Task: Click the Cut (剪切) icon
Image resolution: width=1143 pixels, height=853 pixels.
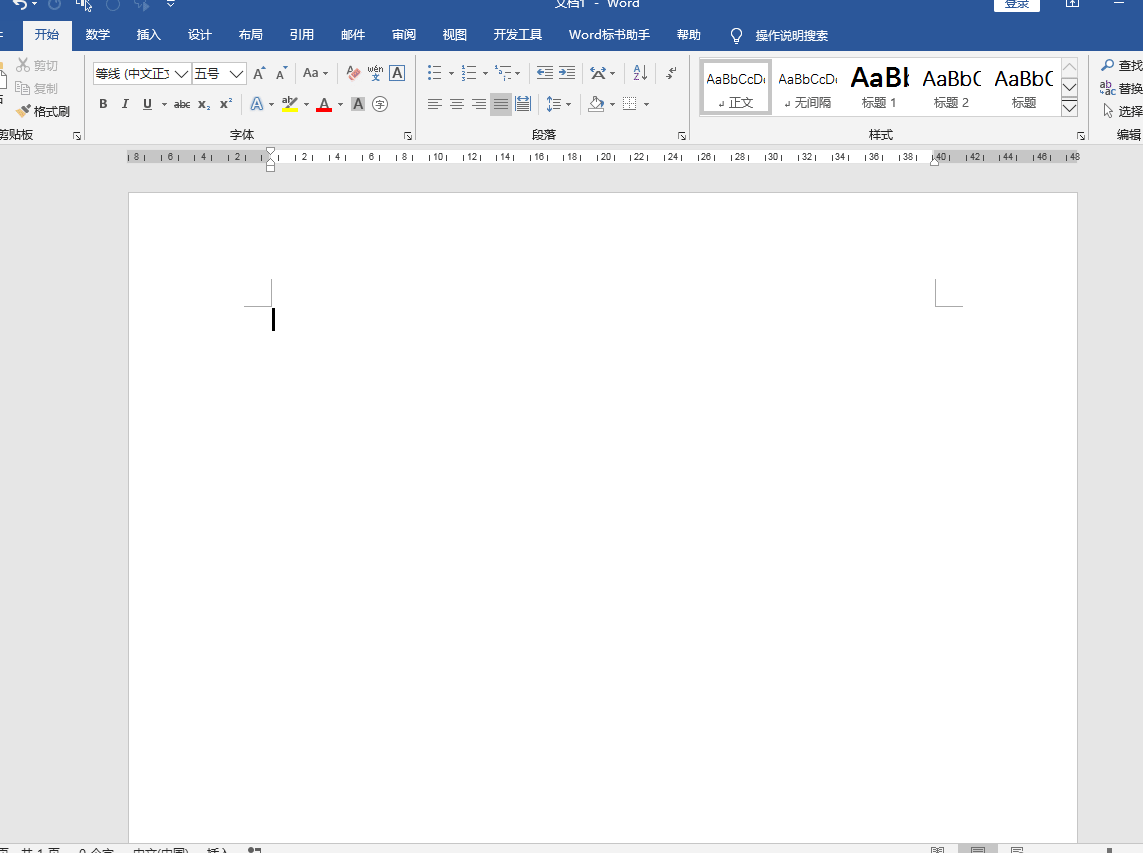Action: click(36, 66)
